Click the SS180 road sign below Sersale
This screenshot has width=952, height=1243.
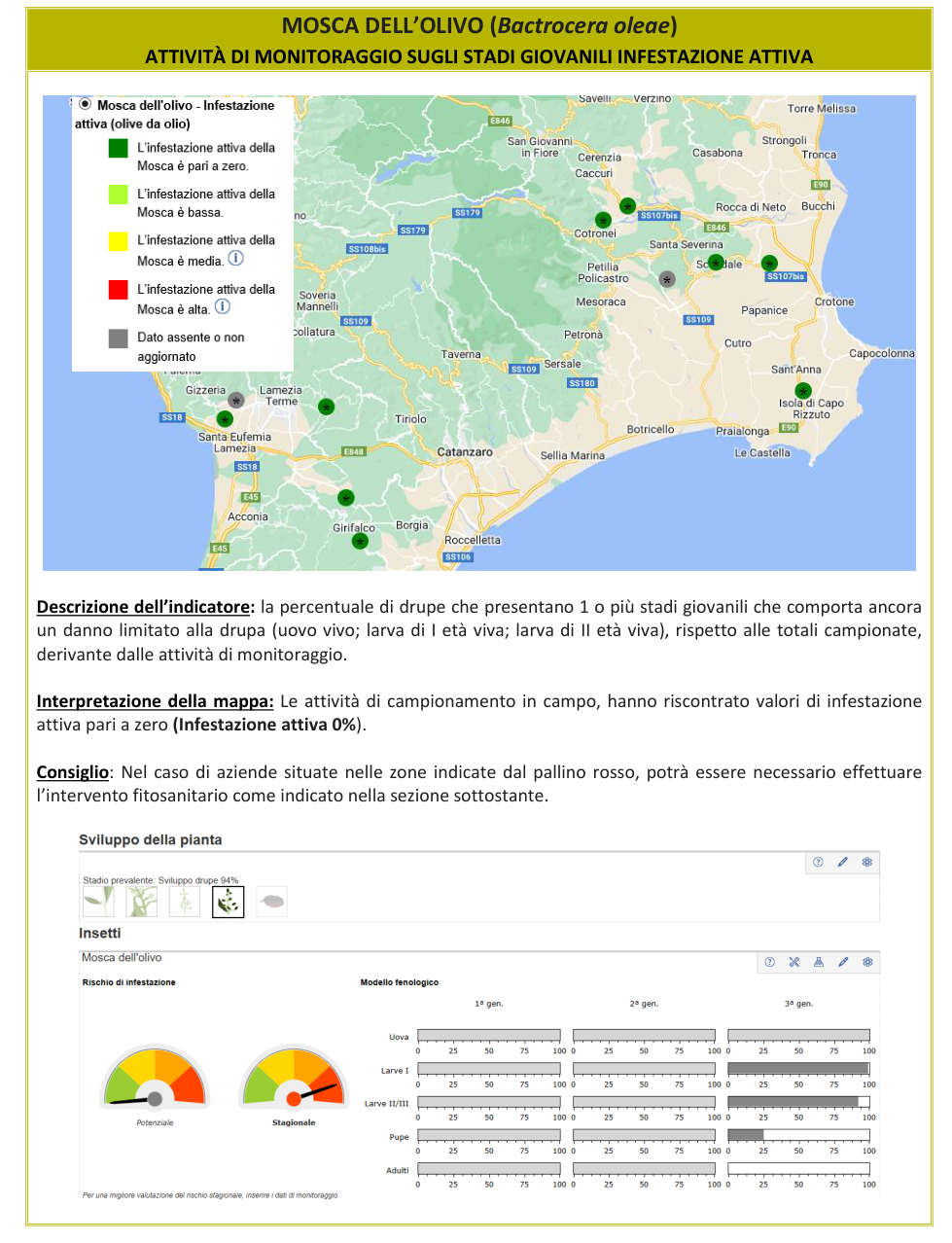582,383
